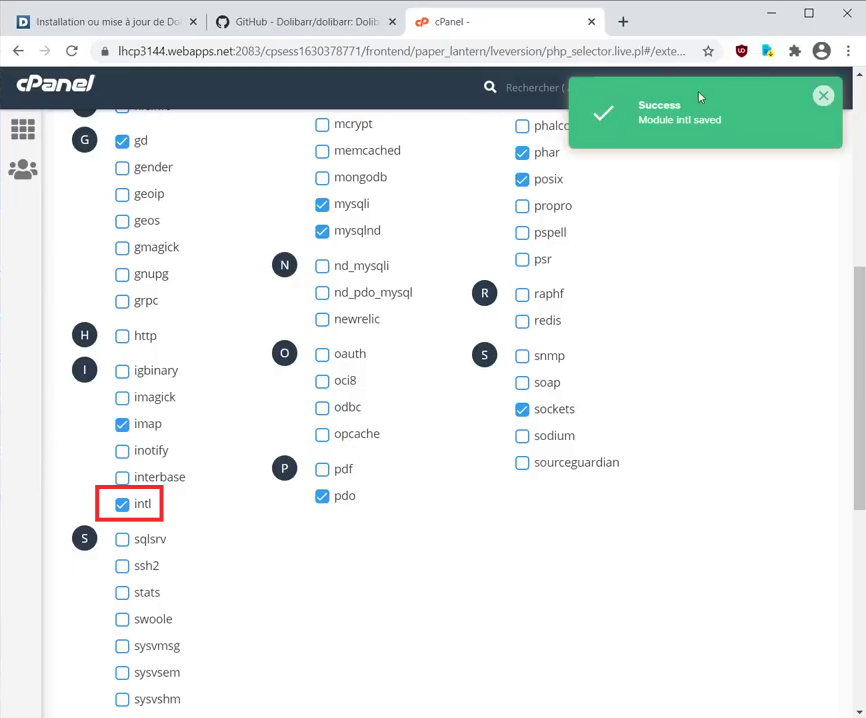Screen dimensions: 866x718
Task: Enable the imagick extension checkbox
Action: tap(122, 397)
